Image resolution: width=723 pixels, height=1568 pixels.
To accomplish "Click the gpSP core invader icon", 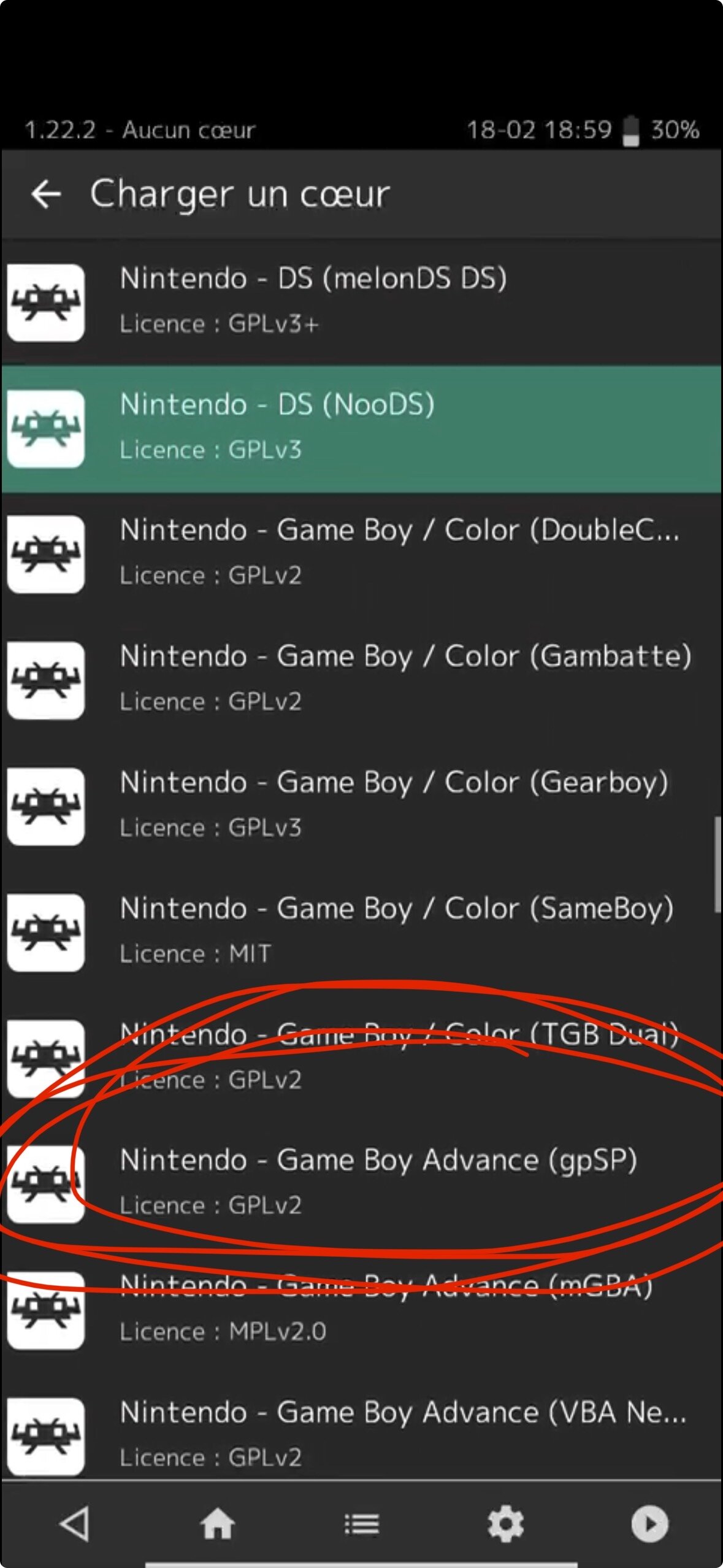I will point(46,1184).
